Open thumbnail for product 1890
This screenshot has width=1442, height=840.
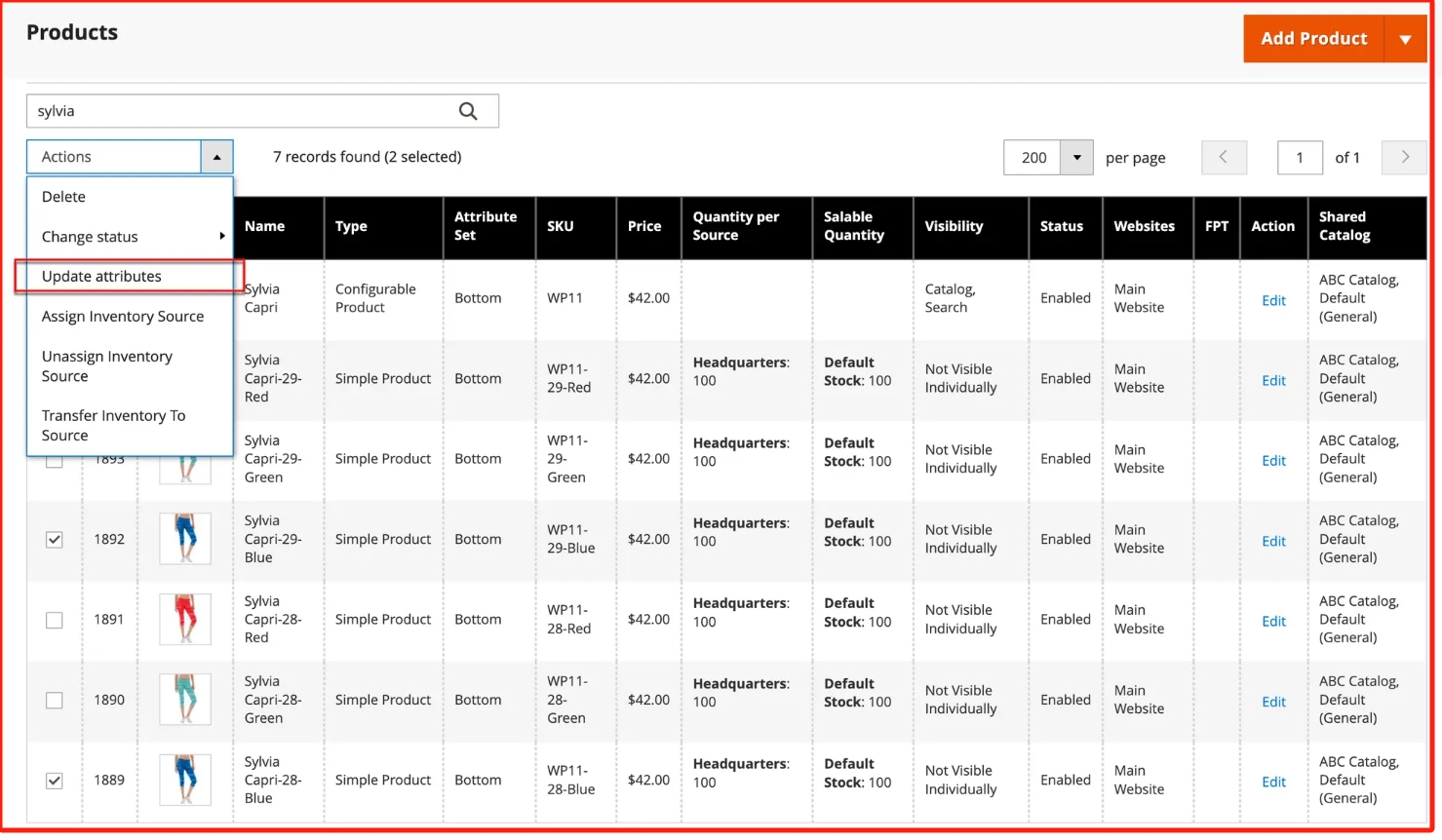click(x=185, y=700)
